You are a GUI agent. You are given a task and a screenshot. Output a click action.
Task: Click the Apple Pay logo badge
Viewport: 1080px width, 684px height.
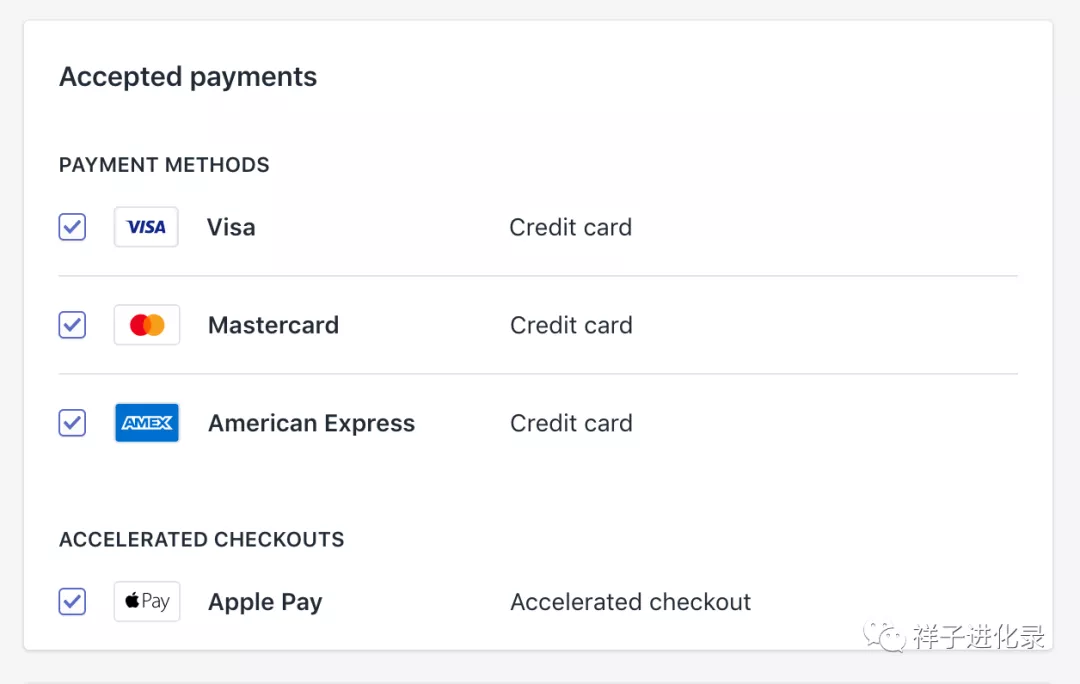147,602
